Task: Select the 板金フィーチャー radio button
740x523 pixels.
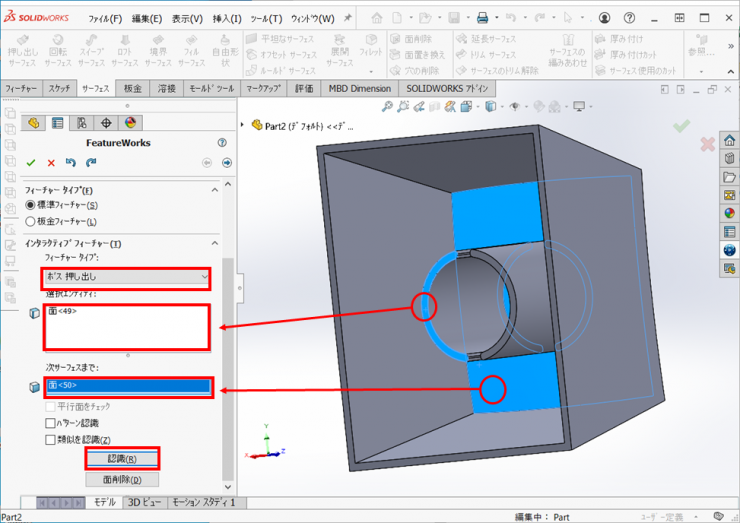Action: pyautogui.click(x=30, y=221)
